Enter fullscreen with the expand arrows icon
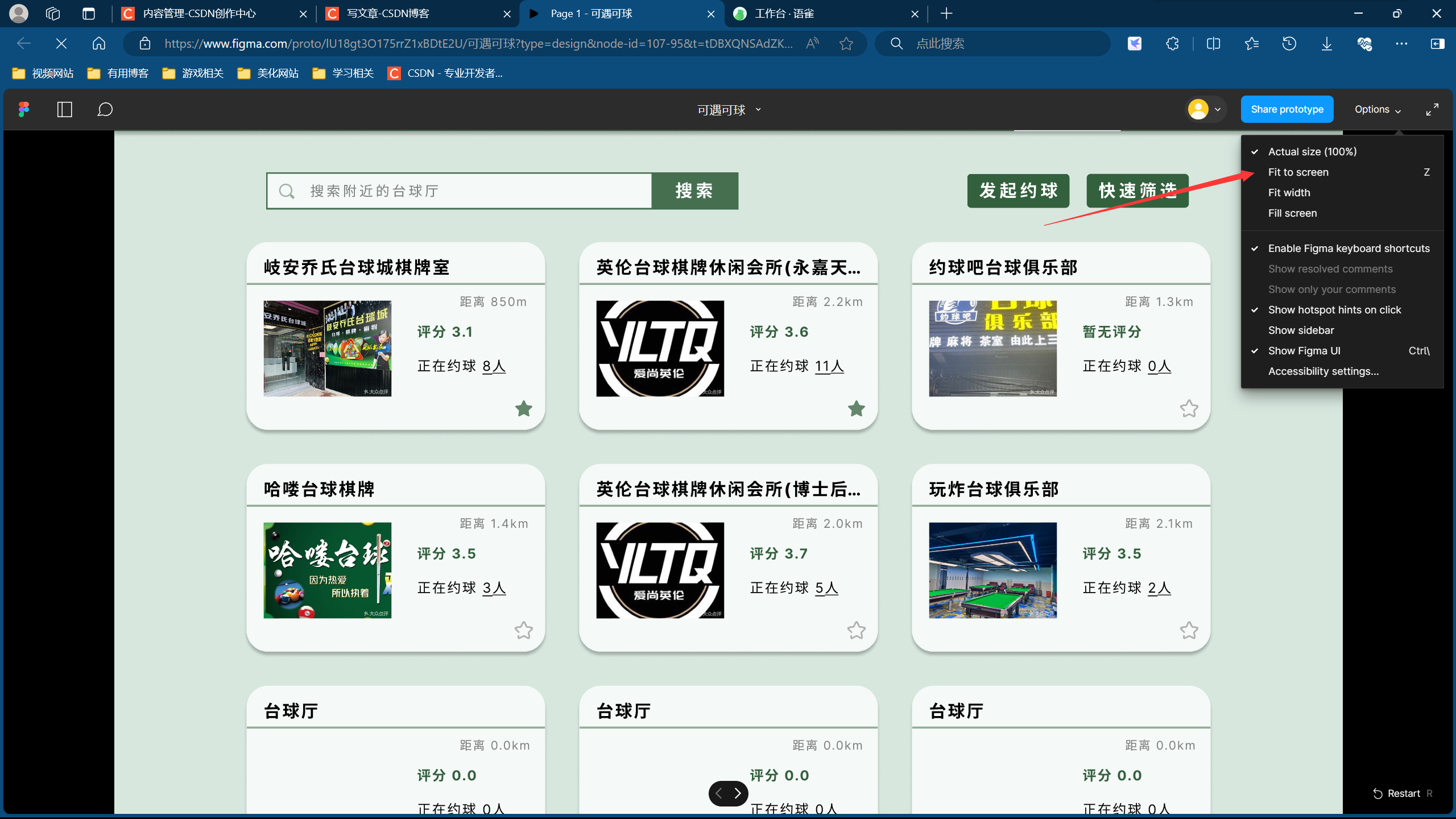Screen dimensions: 1456x819 pyautogui.click(x=1432, y=109)
